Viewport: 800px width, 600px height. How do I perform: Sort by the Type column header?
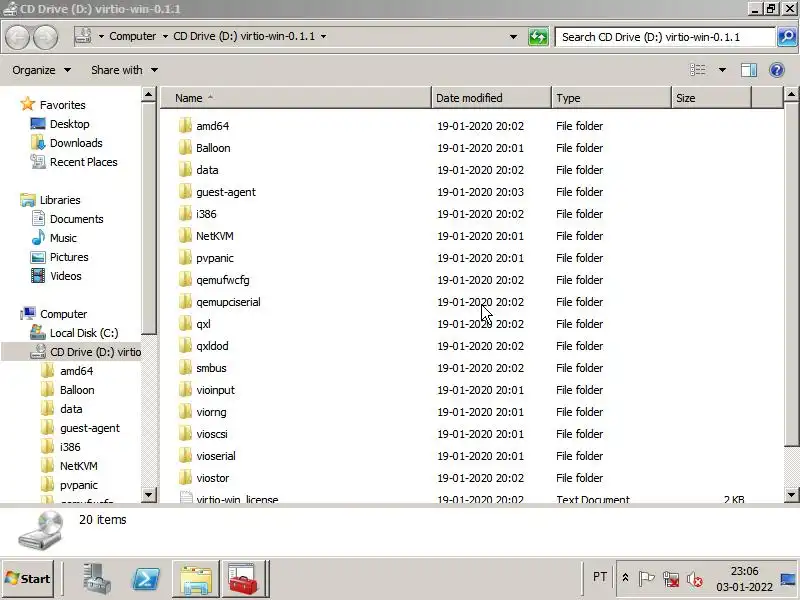pyautogui.click(x=611, y=98)
